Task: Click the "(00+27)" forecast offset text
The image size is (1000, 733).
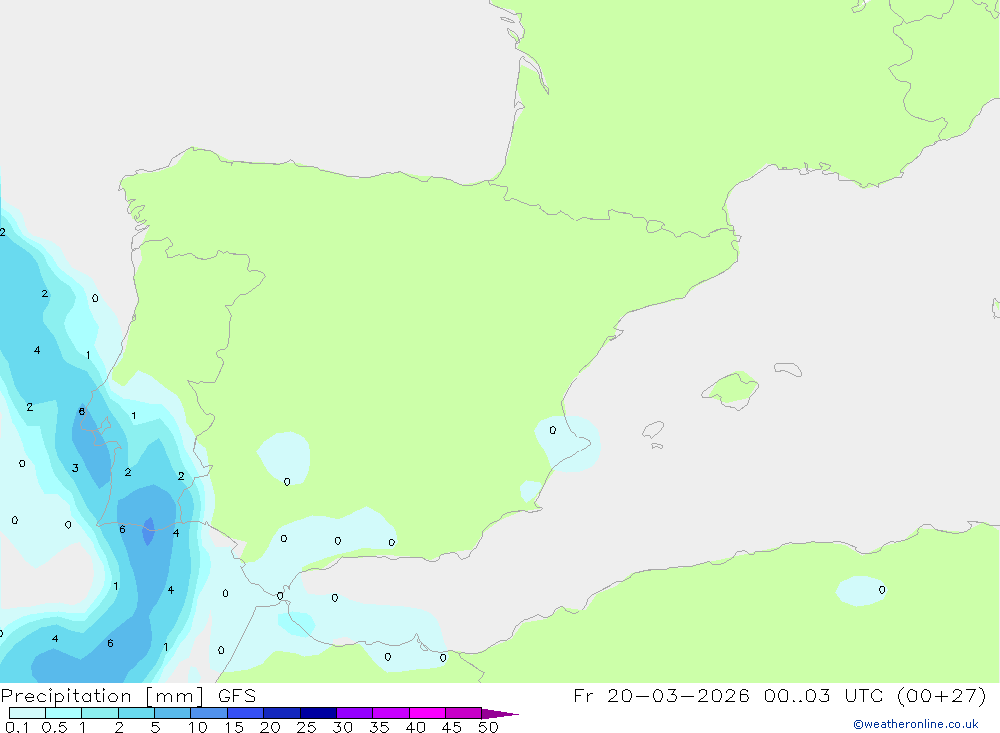Action: pyautogui.click(x=941, y=696)
